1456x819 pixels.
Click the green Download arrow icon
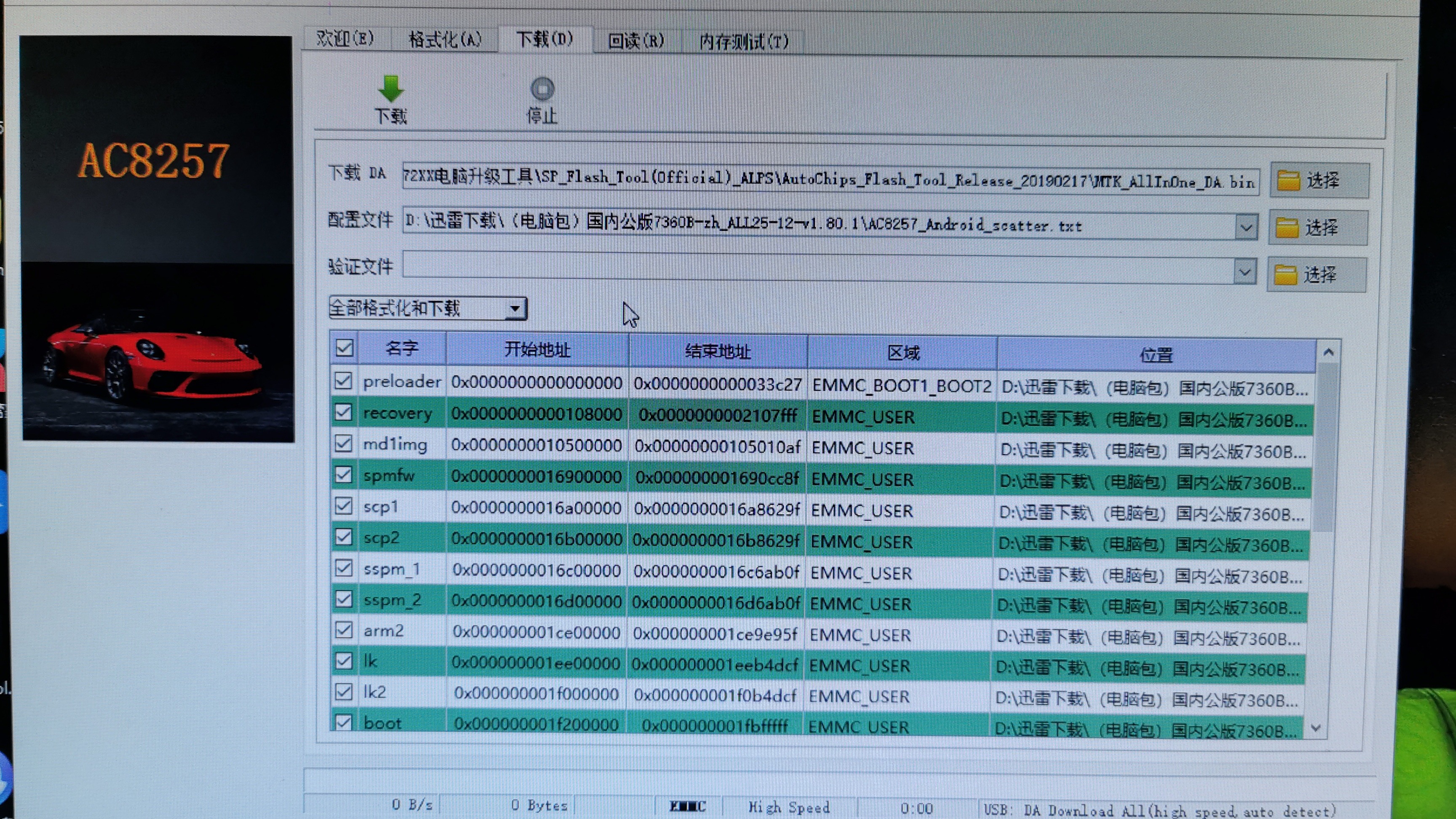pyautogui.click(x=391, y=89)
